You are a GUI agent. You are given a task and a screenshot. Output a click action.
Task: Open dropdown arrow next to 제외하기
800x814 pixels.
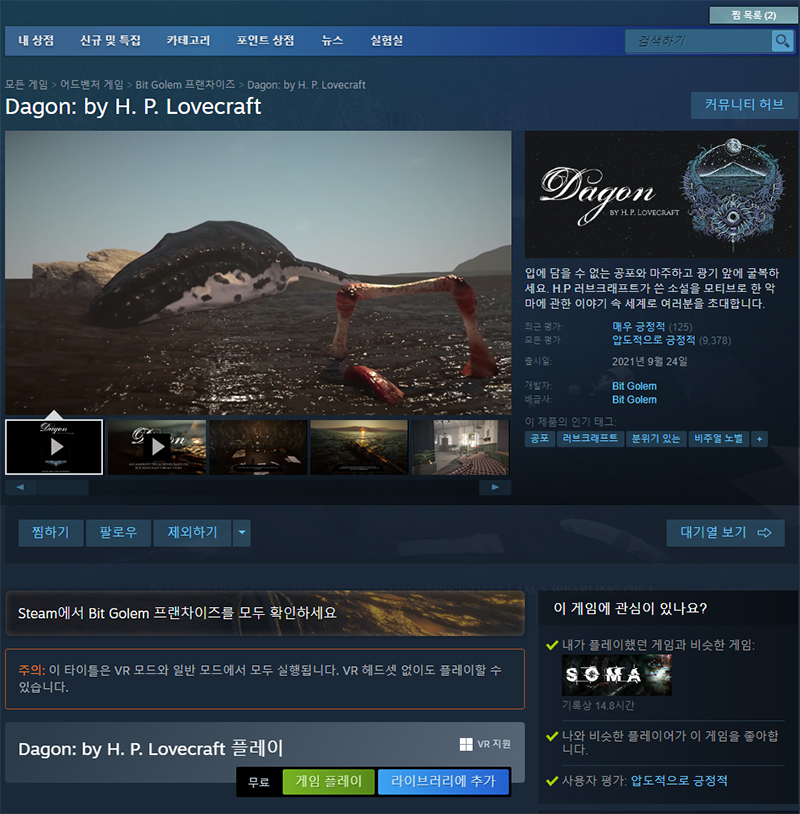click(241, 533)
